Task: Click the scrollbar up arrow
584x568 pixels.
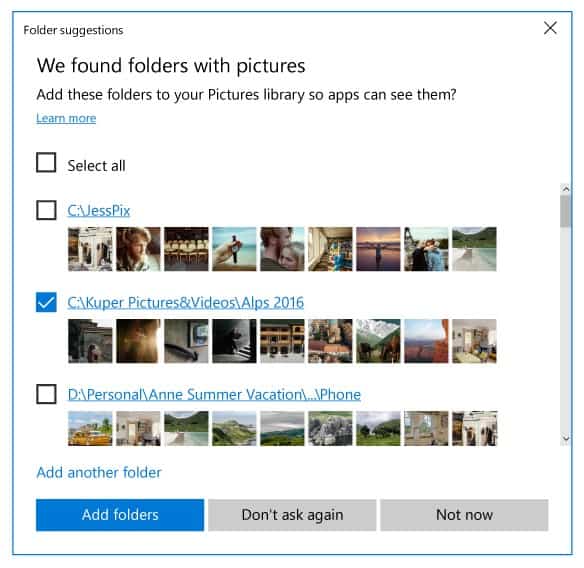Action: [566, 189]
